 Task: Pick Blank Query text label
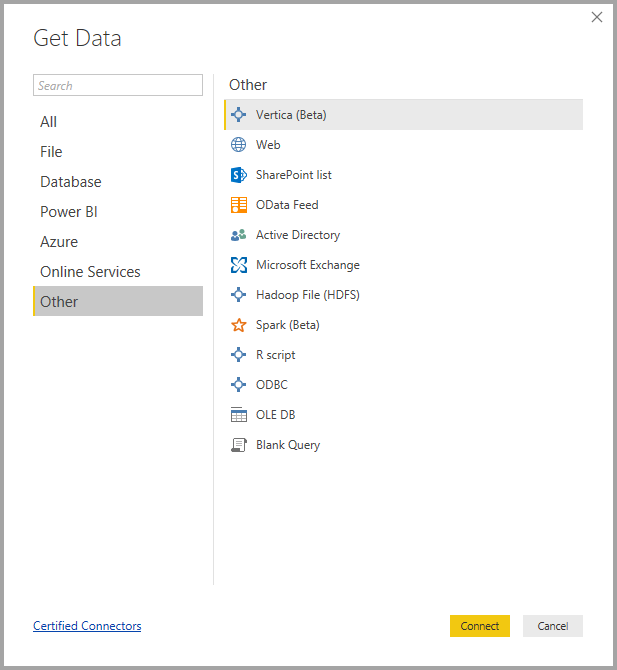[x=288, y=445]
